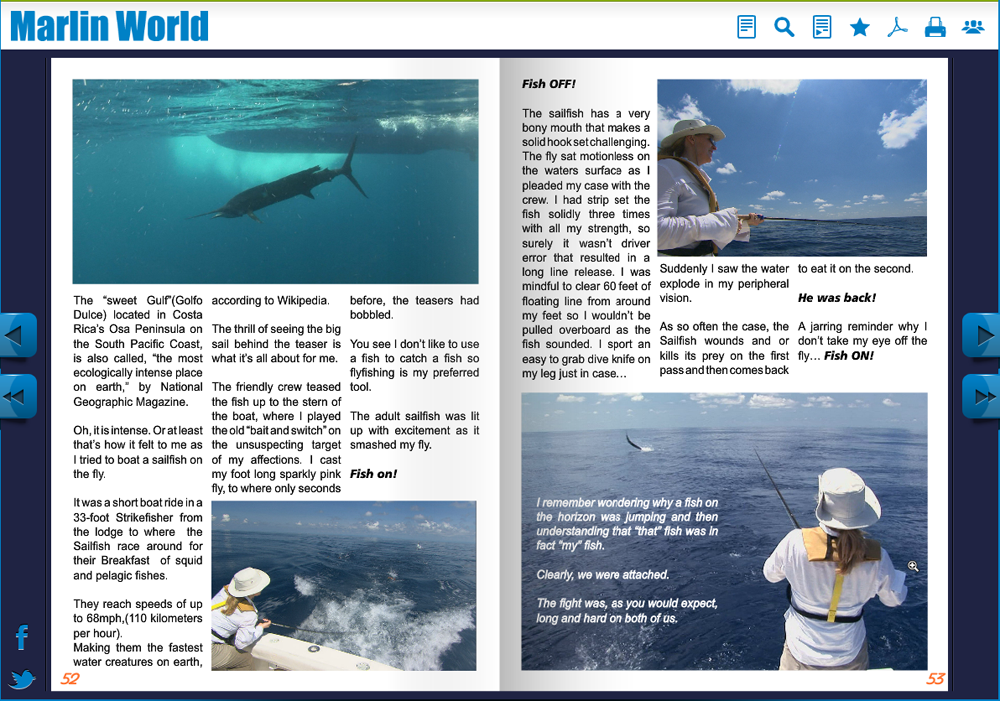1000x701 pixels.
Task: Download the magazine via PDF icon
Action: coord(897,27)
